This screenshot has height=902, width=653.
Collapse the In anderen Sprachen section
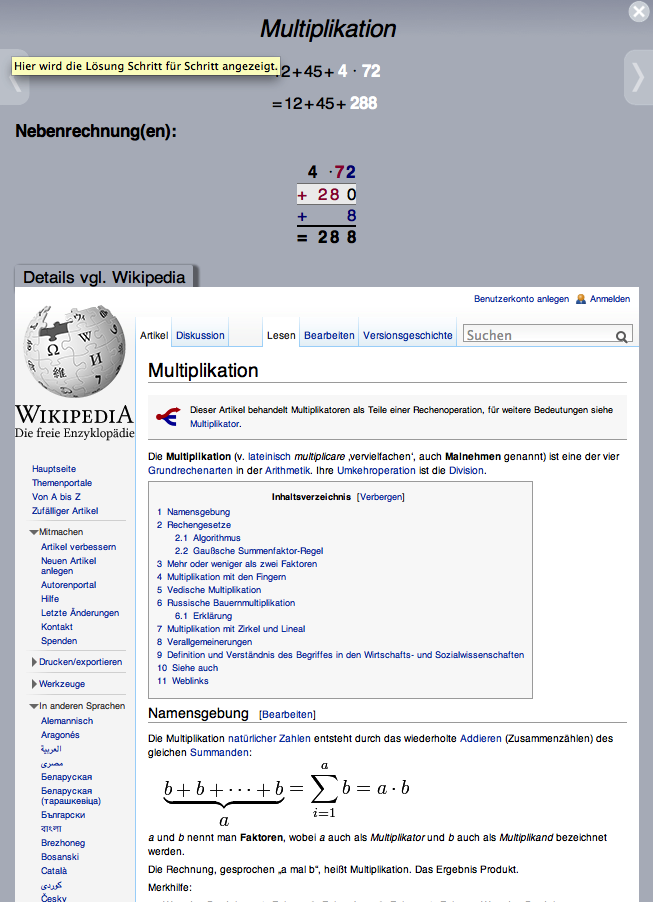[34, 706]
